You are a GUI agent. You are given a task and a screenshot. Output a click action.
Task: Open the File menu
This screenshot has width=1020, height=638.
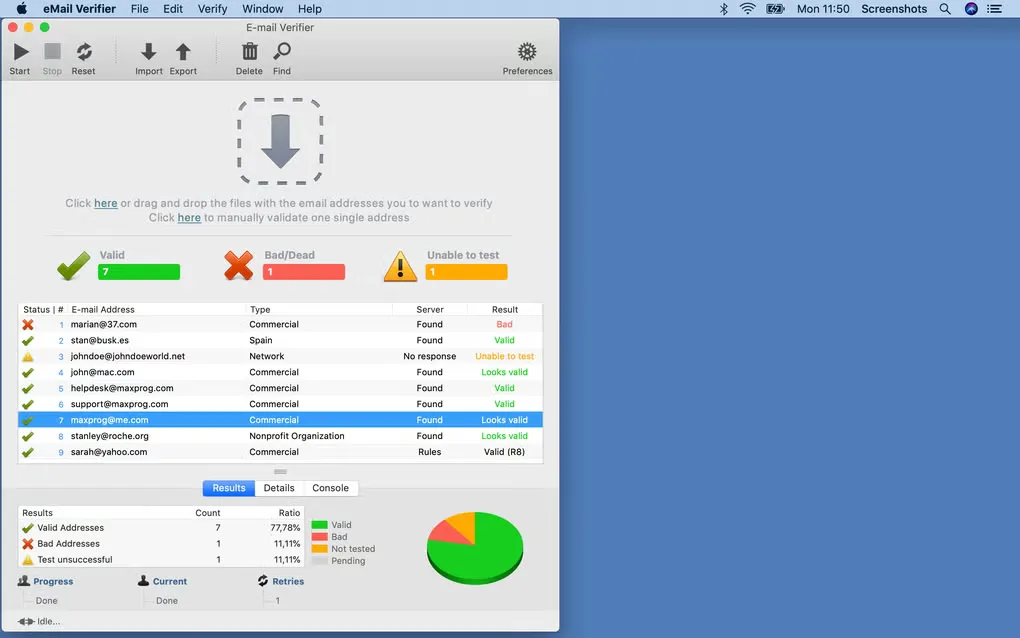tap(139, 9)
